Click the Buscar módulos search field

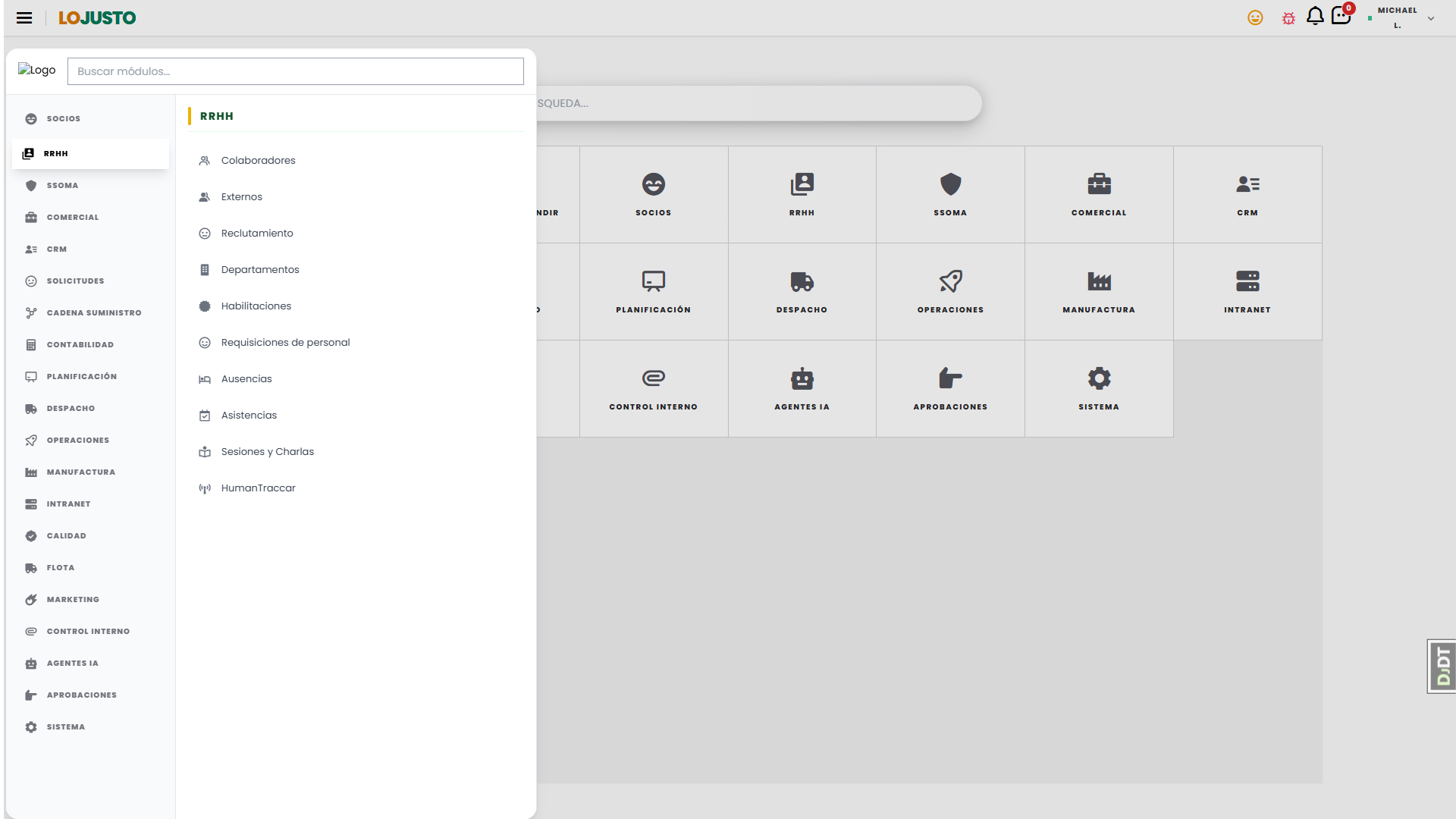[x=295, y=71]
